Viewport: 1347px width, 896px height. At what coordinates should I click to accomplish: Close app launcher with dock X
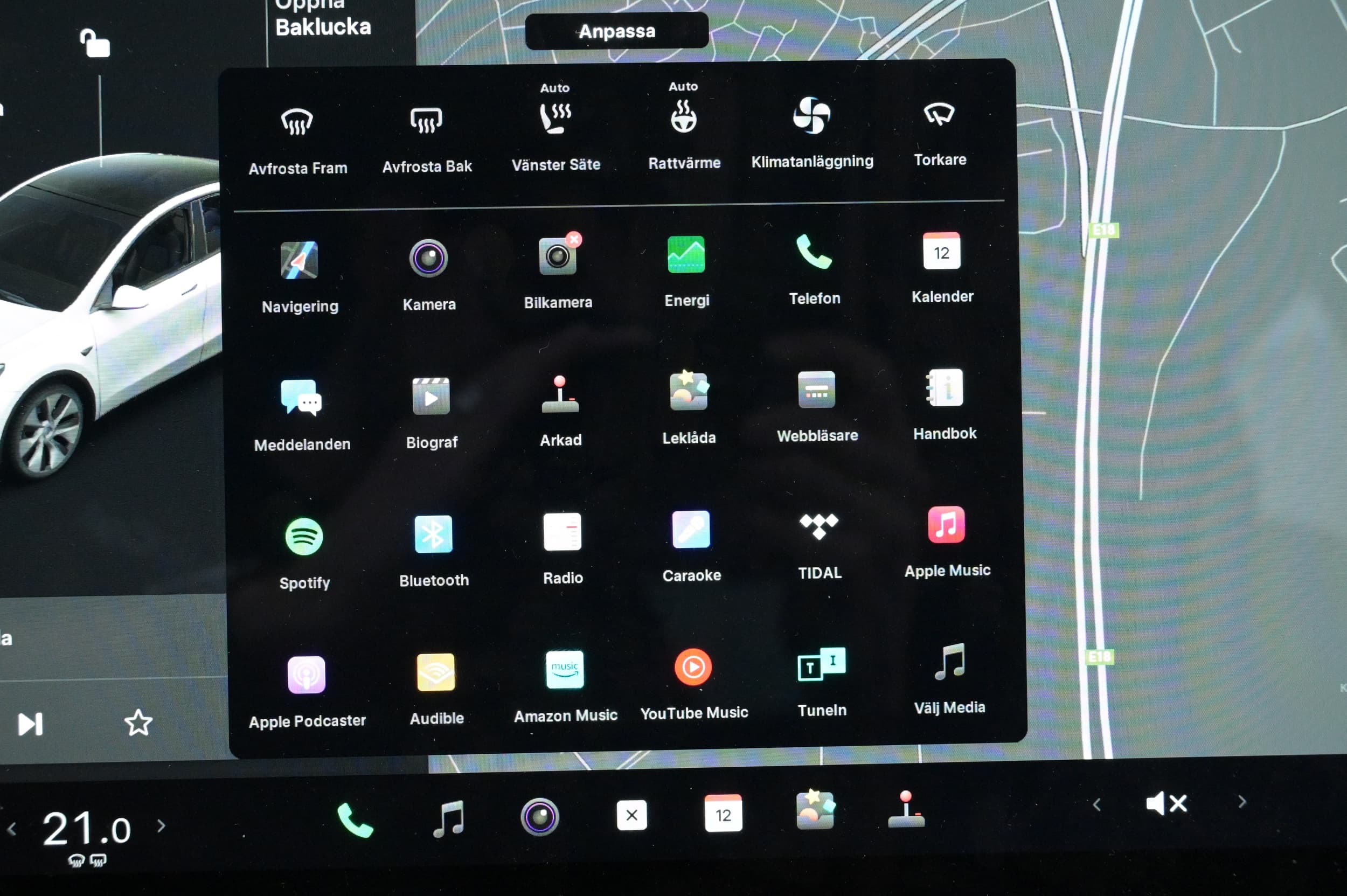tap(631, 815)
